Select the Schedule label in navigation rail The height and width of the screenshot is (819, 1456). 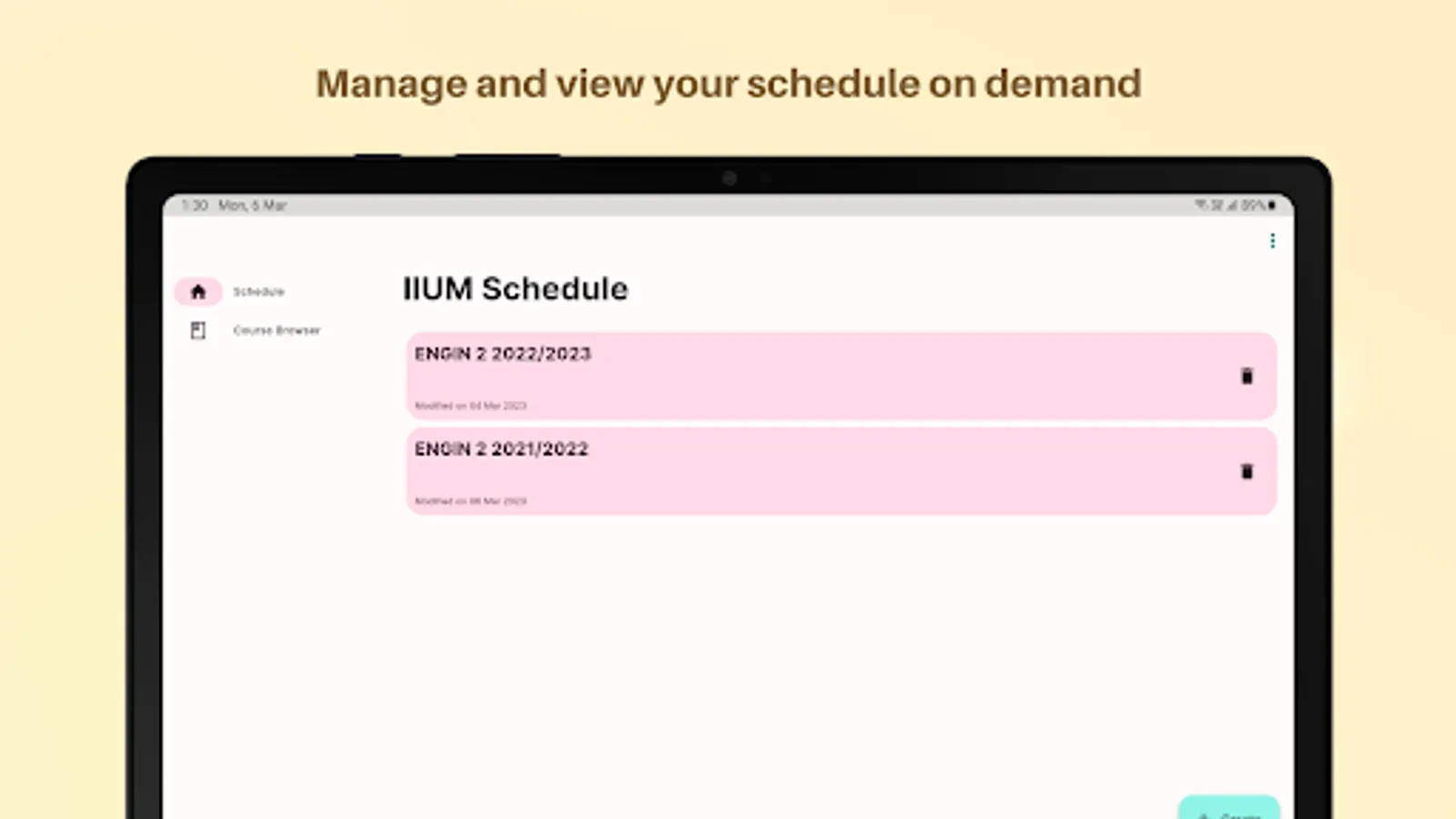click(x=258, y=292)
